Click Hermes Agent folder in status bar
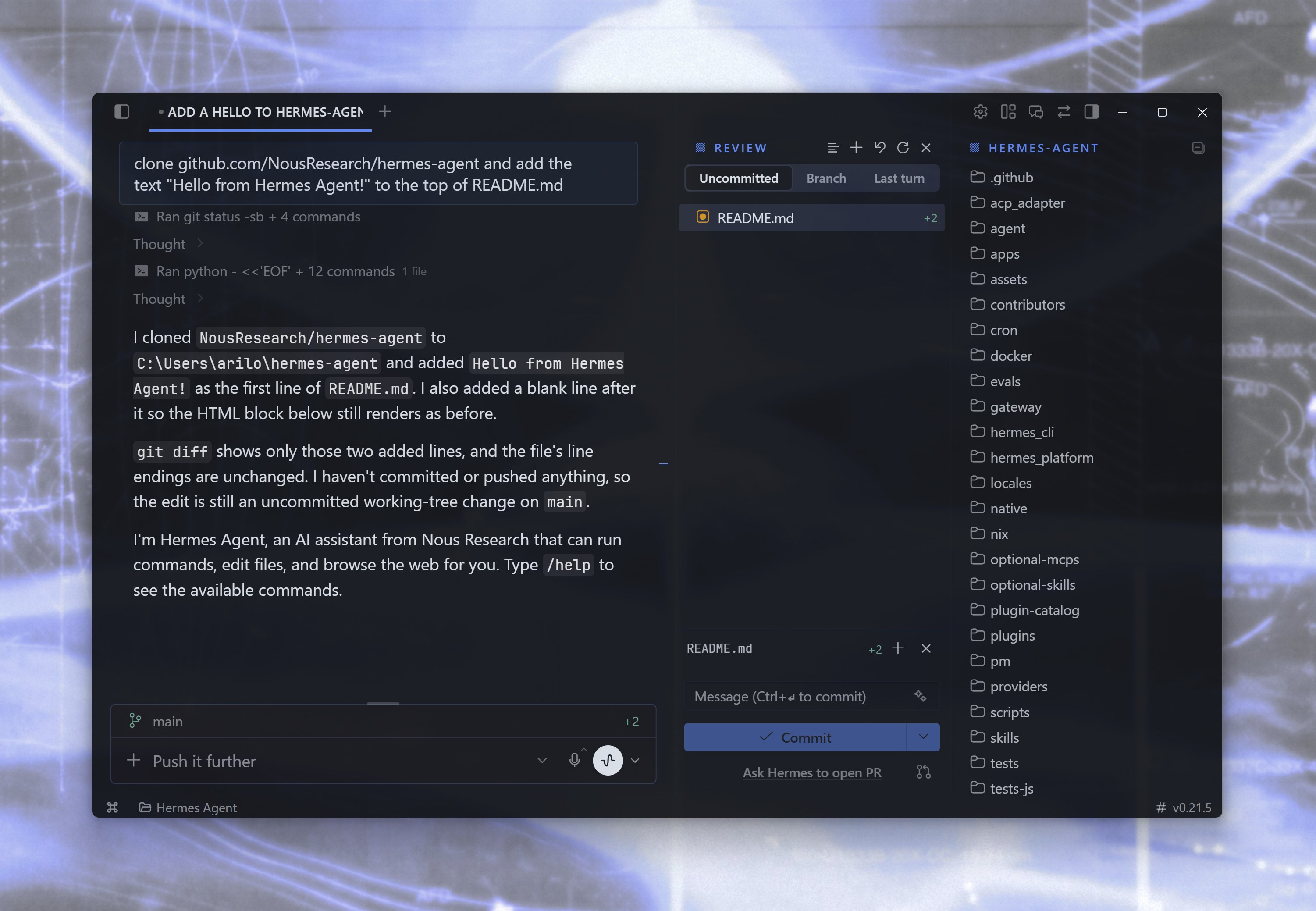1316x911 pixels. pyautogui.click(x=188, y=808)
